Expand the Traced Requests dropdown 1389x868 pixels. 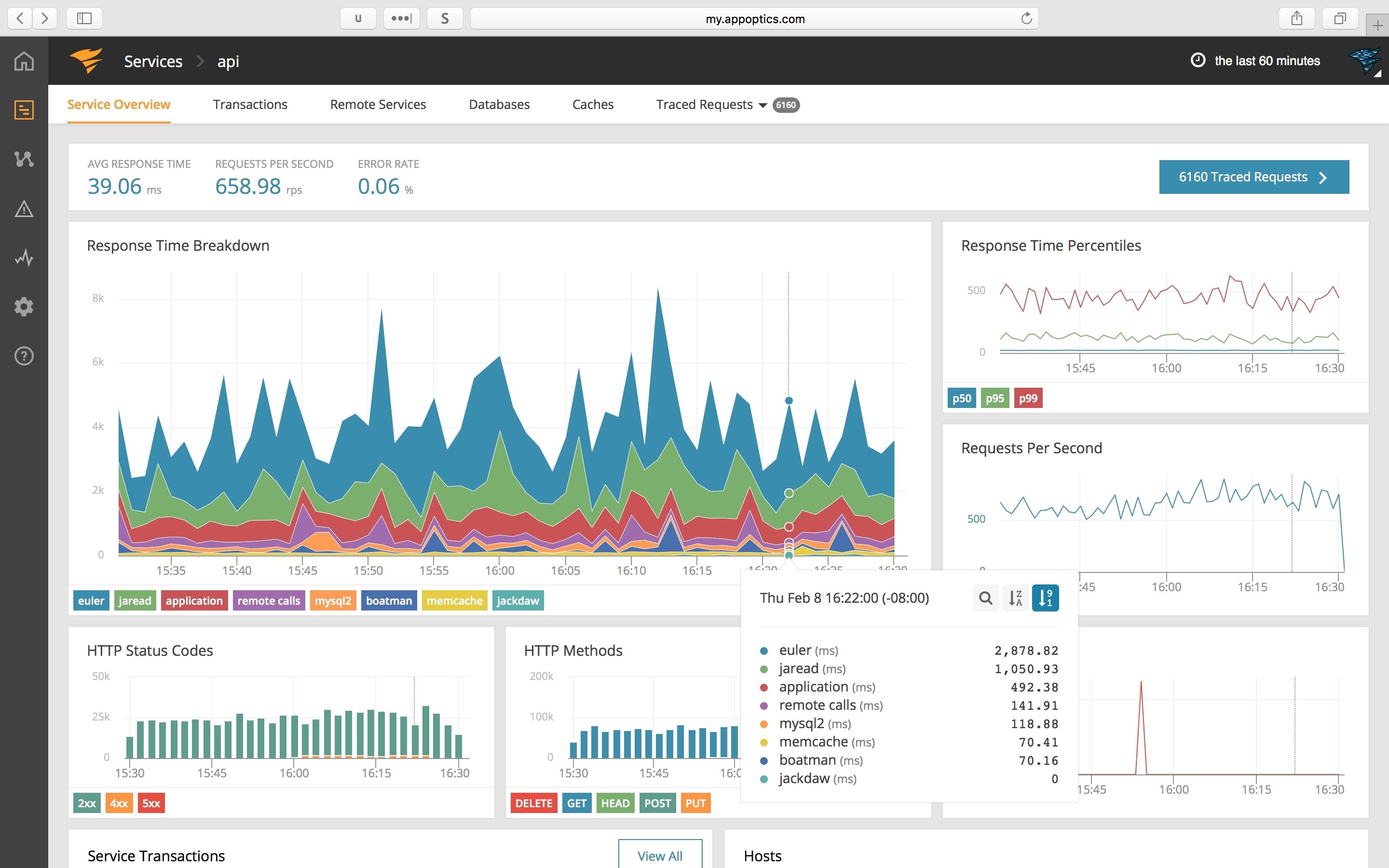coord(763,105)
